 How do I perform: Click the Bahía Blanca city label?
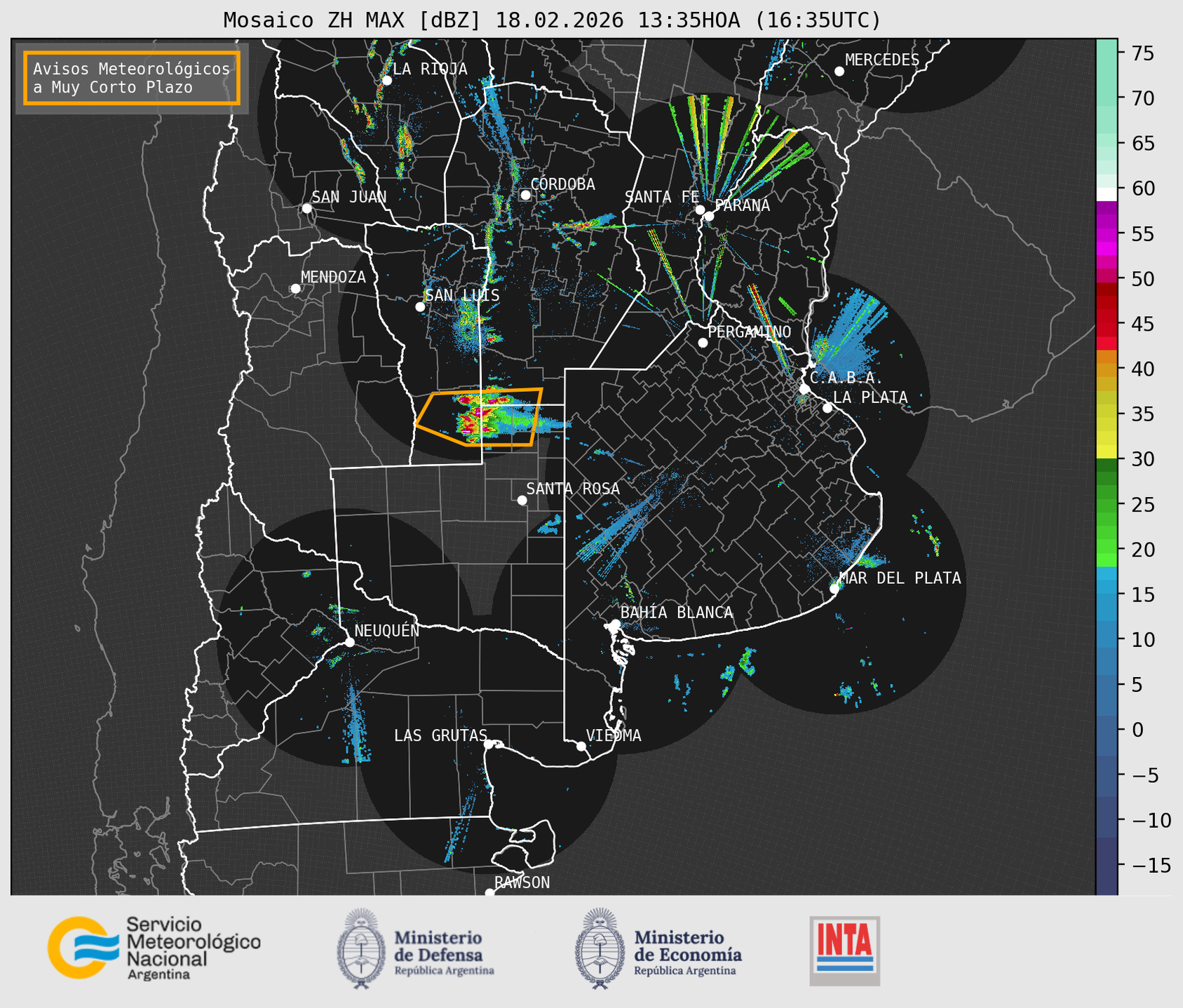(676, 613)
